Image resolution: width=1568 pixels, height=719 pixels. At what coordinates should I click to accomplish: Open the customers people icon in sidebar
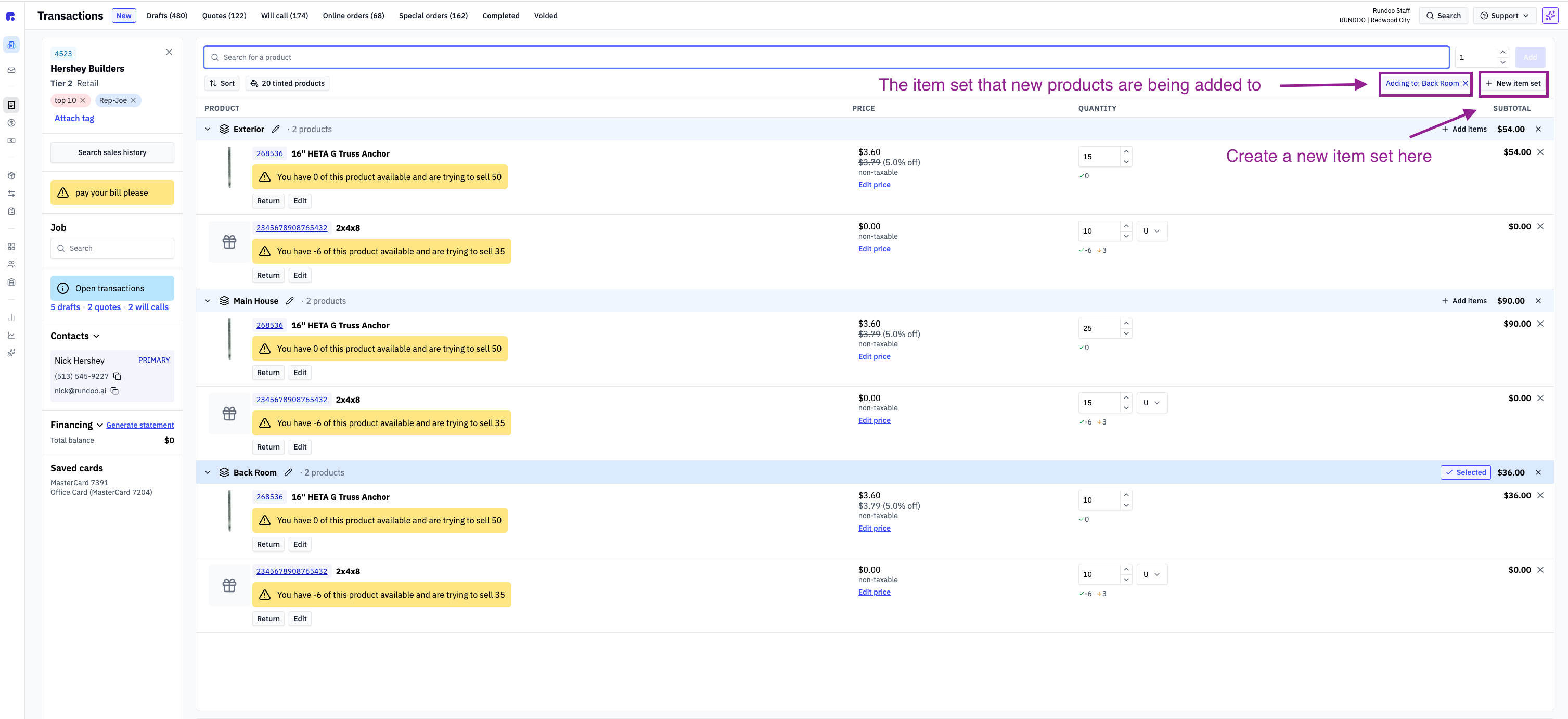click(11, 264)
